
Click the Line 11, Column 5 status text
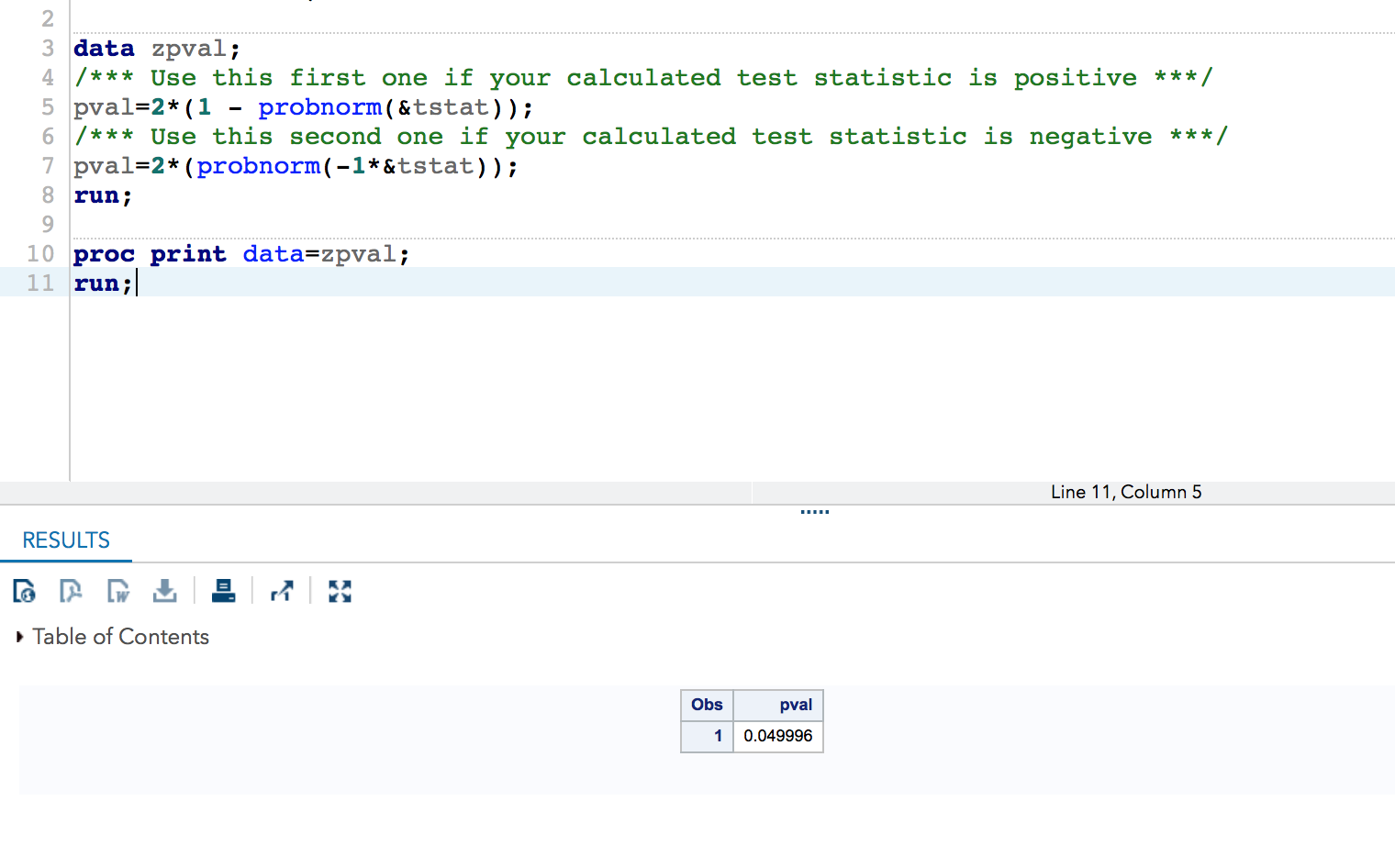(x=1125, y=492)
